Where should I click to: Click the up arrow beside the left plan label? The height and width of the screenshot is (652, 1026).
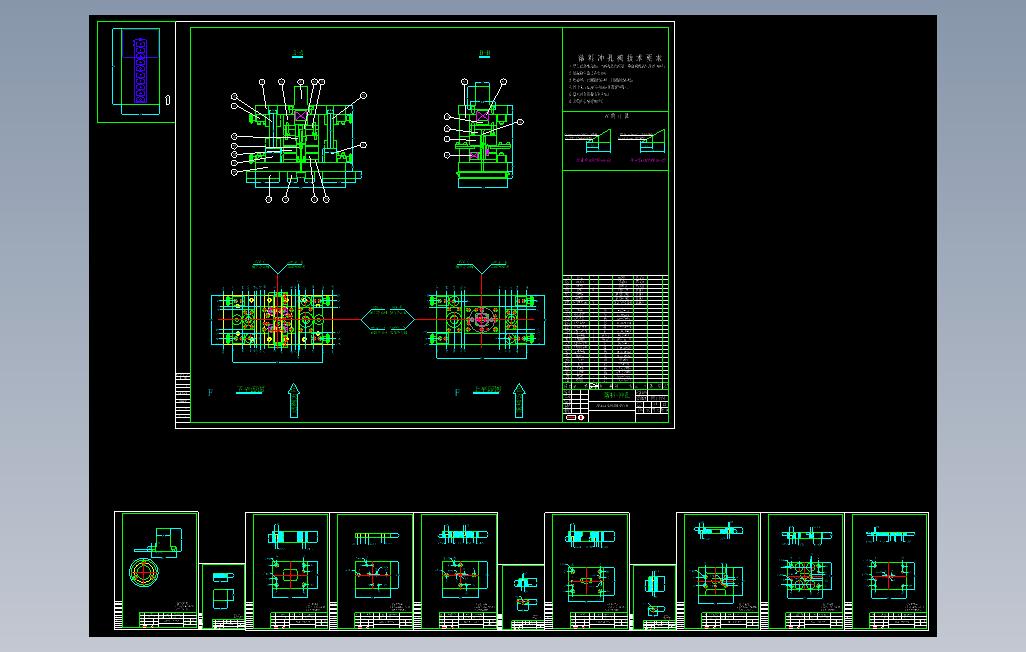pos(294,400)
